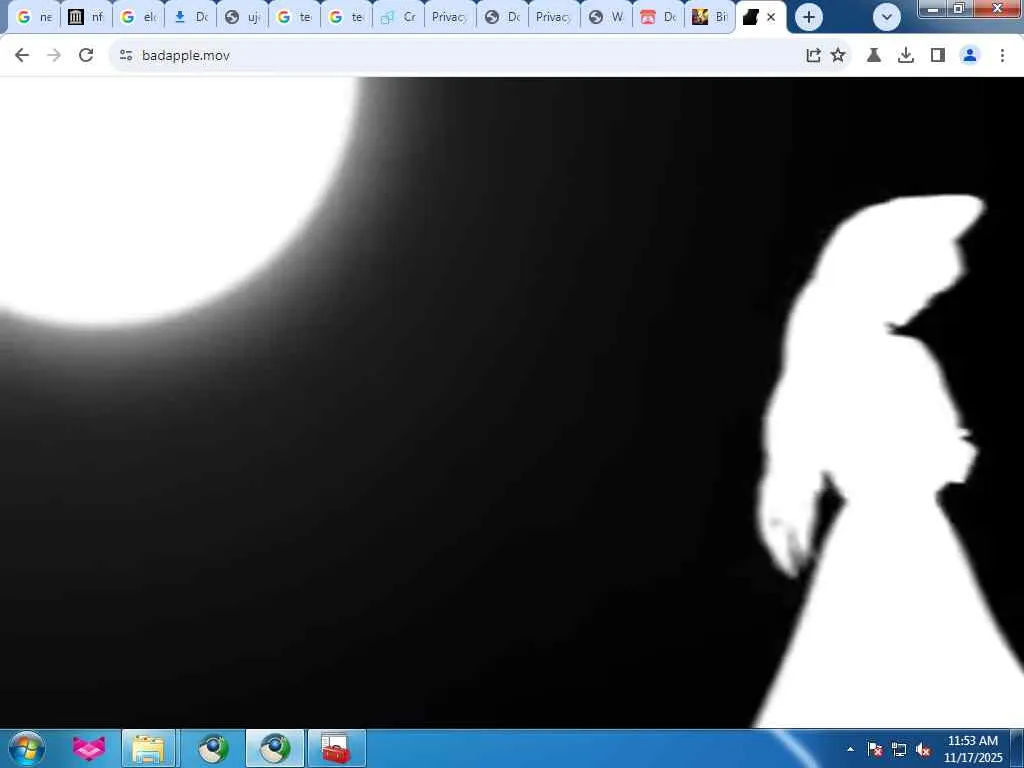Open Action Center flag icon

(875, 749)
